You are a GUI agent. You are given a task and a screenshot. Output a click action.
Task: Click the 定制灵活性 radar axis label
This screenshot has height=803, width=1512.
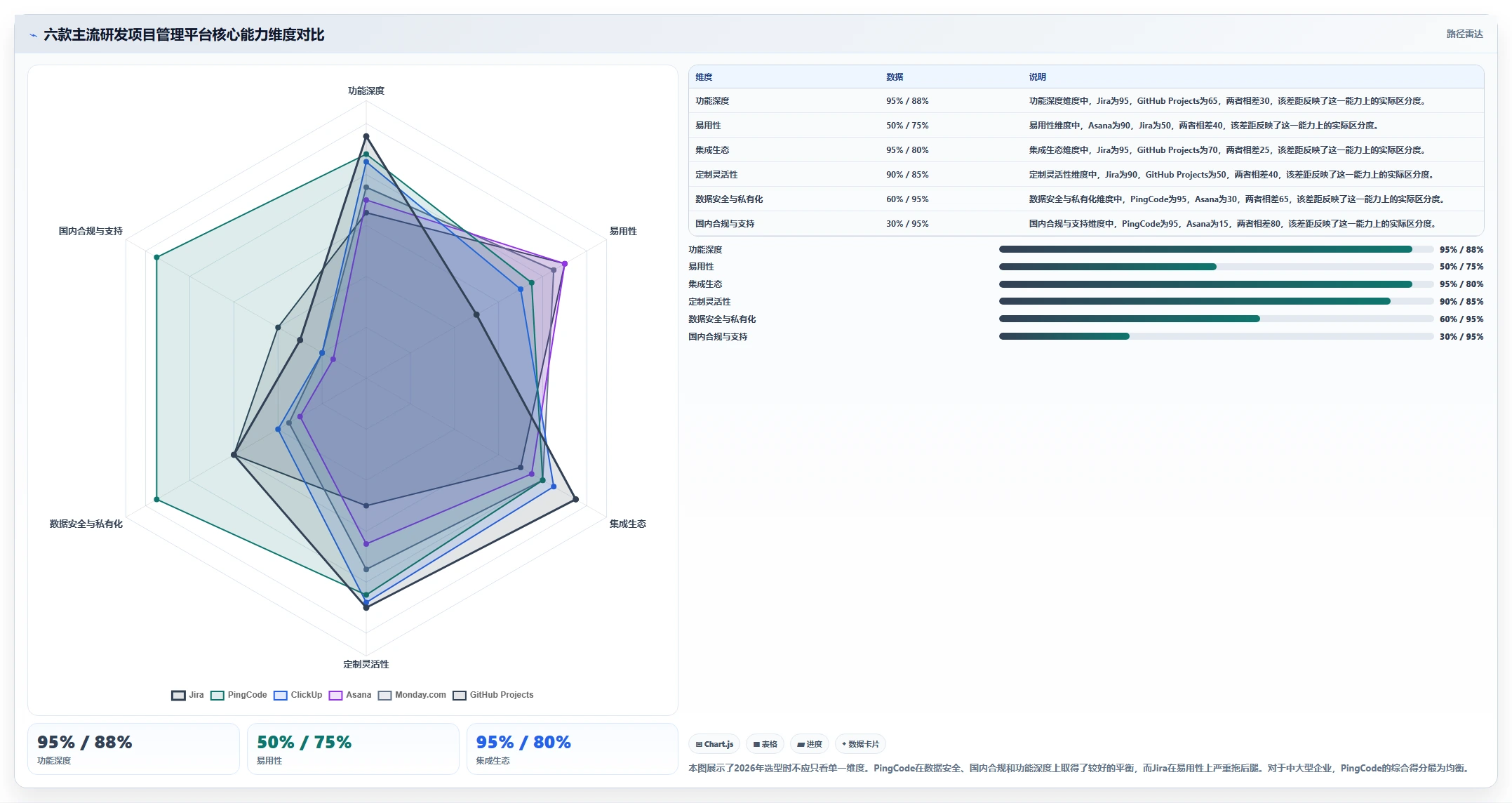pyautogui.click(x=366, y=664)
